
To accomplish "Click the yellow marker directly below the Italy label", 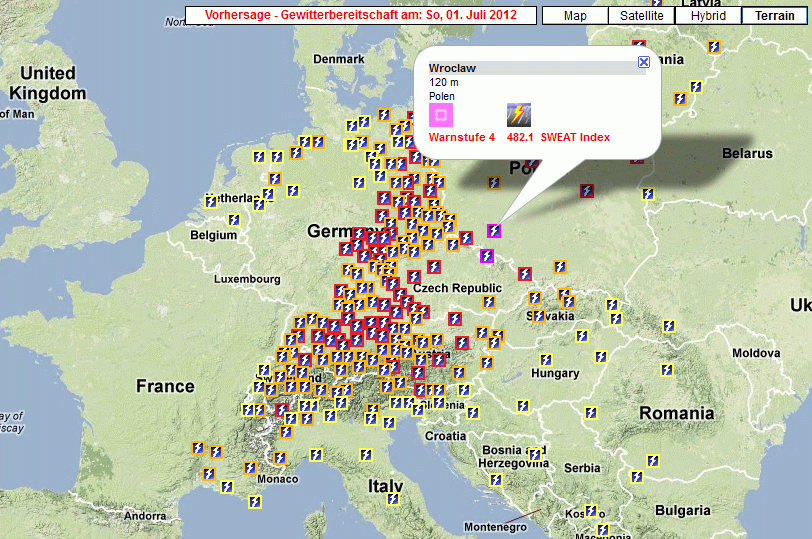I will click(393, 499).
